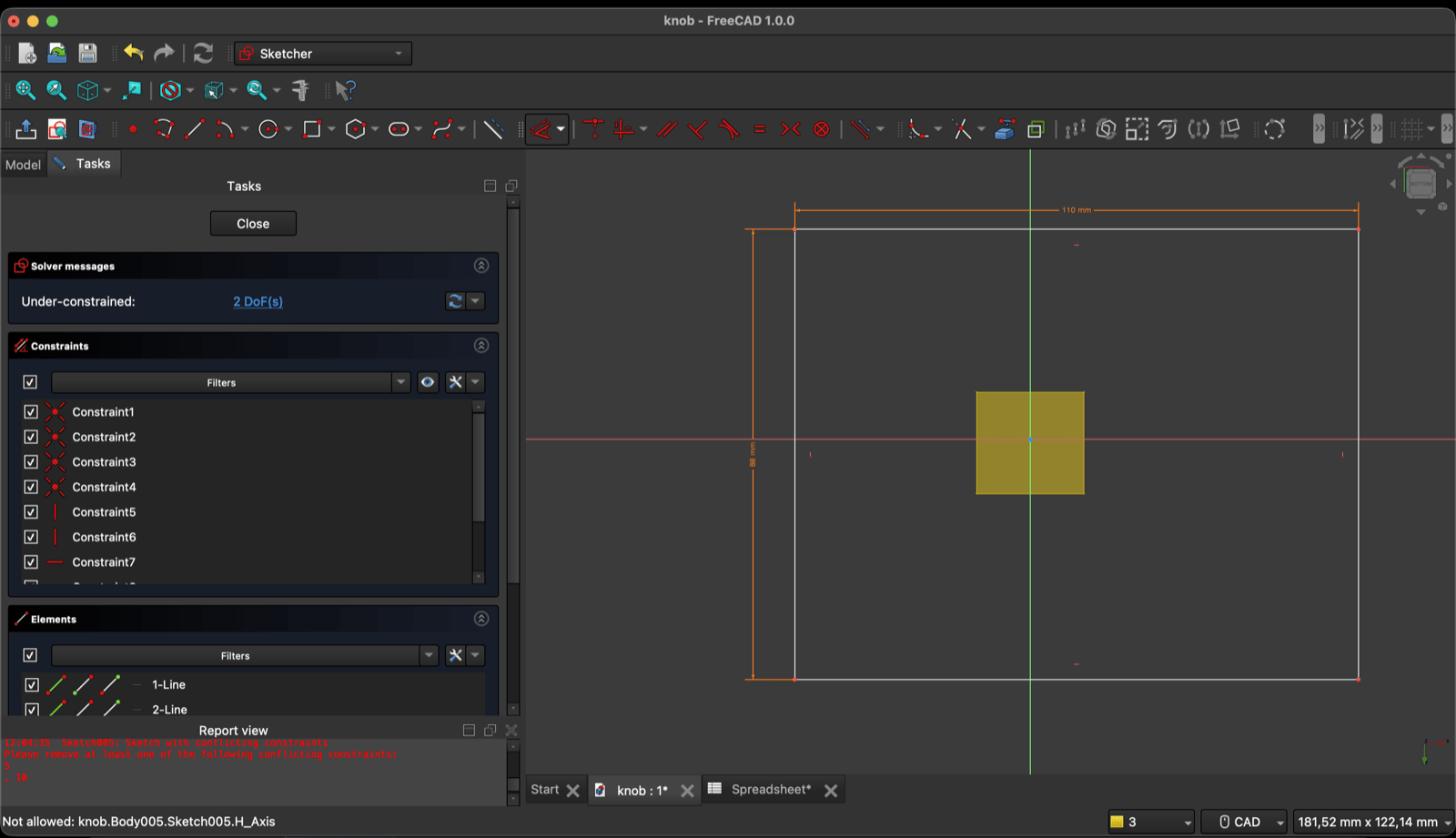The height and width of the screenshot is (838, 1456).
Task: Open constraints settings wrench button
Action: 455,382
